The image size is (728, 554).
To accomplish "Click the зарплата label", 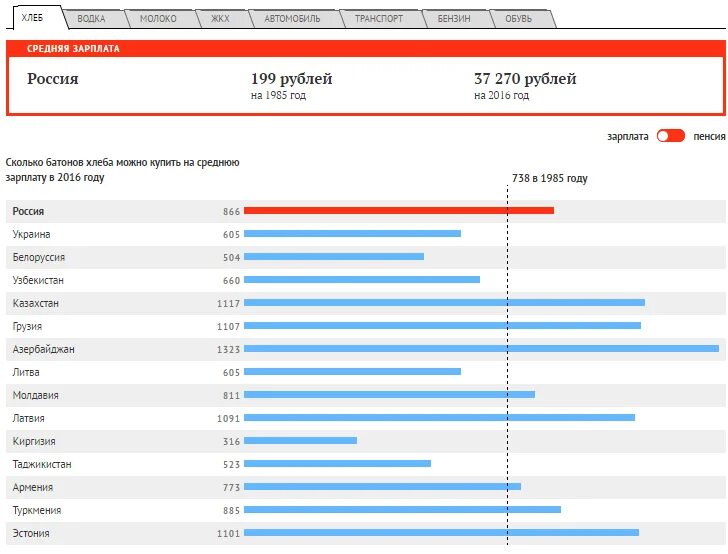I will coord(628,137).
